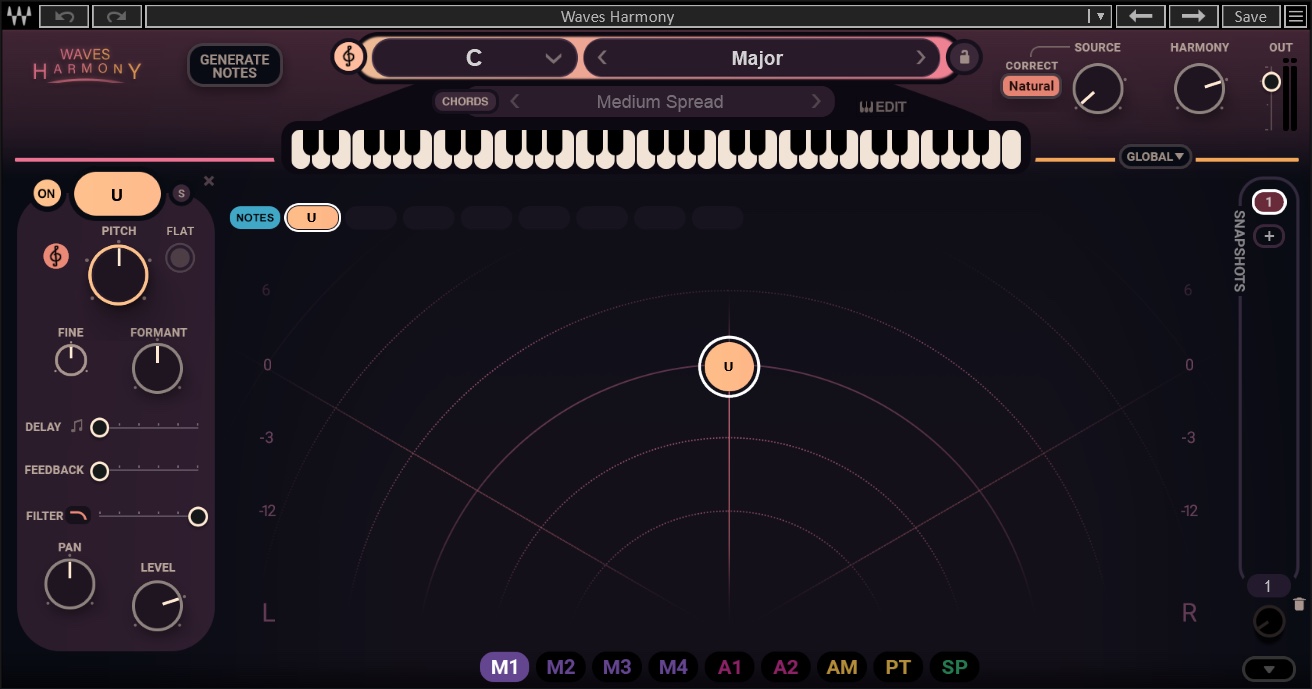Viewport: 1312px width, 689px height.
Task: Adjust the Harmony level knob
Action: pyautogui.click(x=1199, y=88)
